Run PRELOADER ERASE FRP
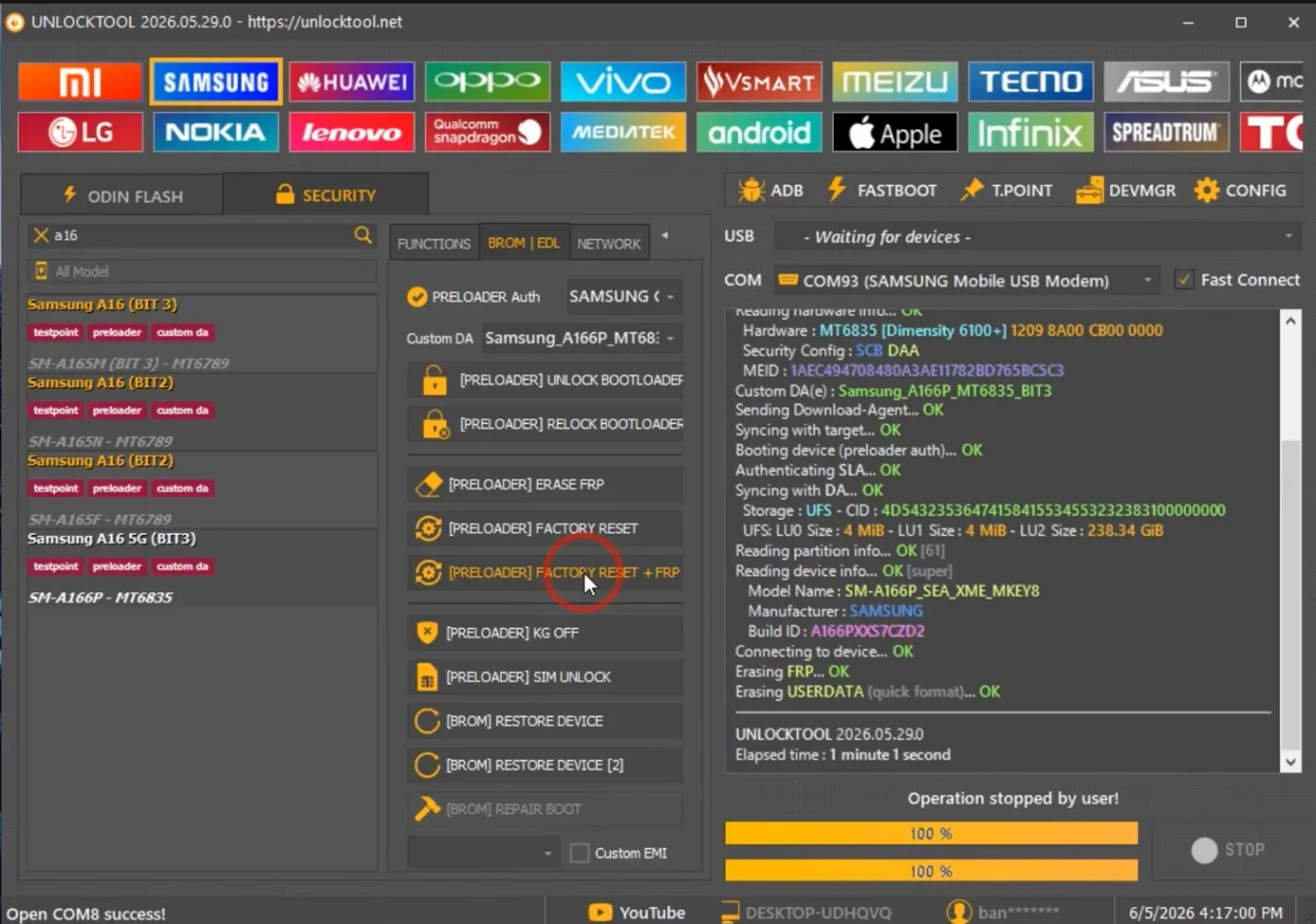Image resolution: width=1316 pixels, height=924 pixels. [545, 484]
